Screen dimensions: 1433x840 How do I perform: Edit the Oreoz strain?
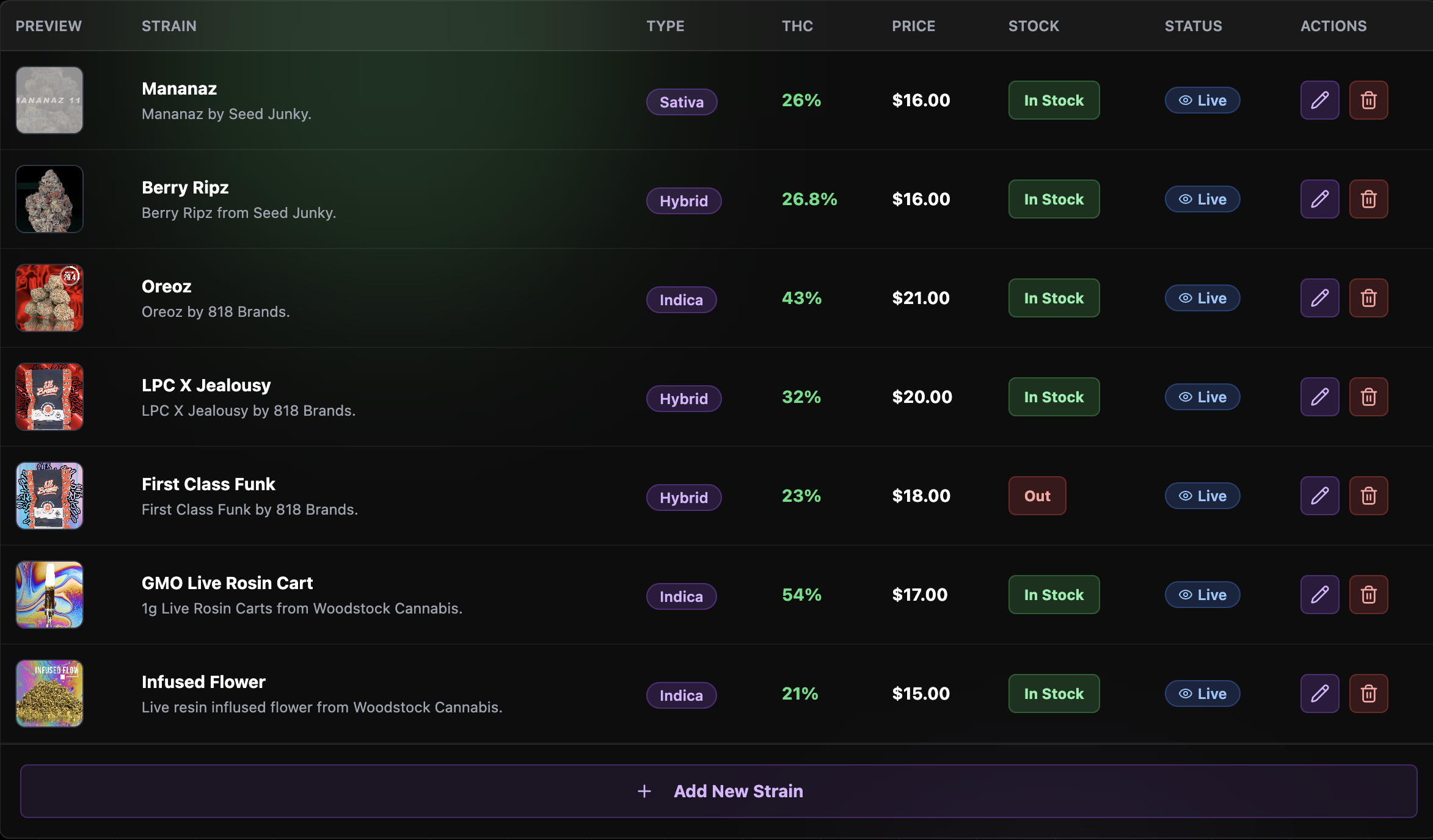coord(1319,298)
